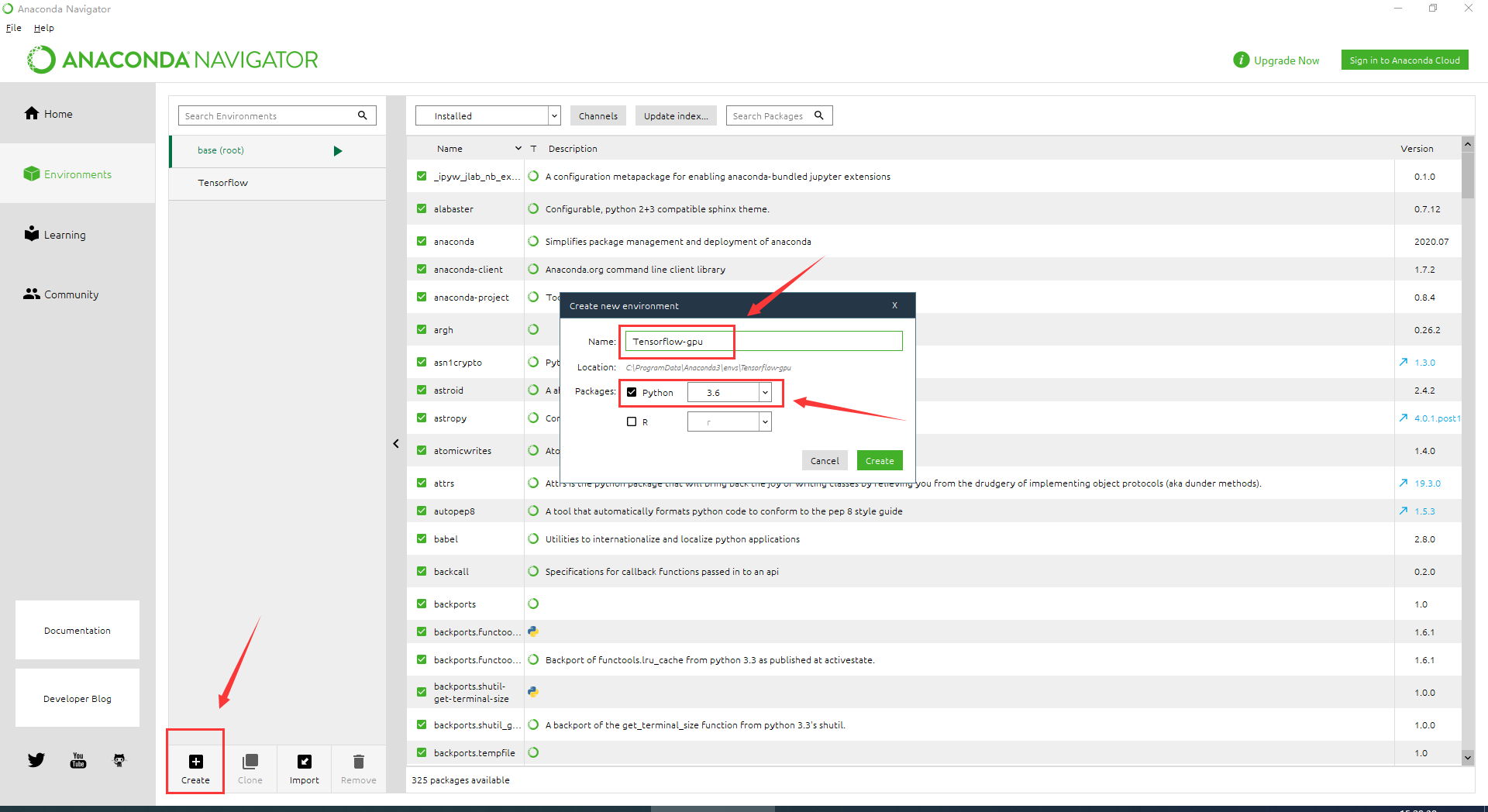Click the Search Packages field

click(x=779, y=115)
